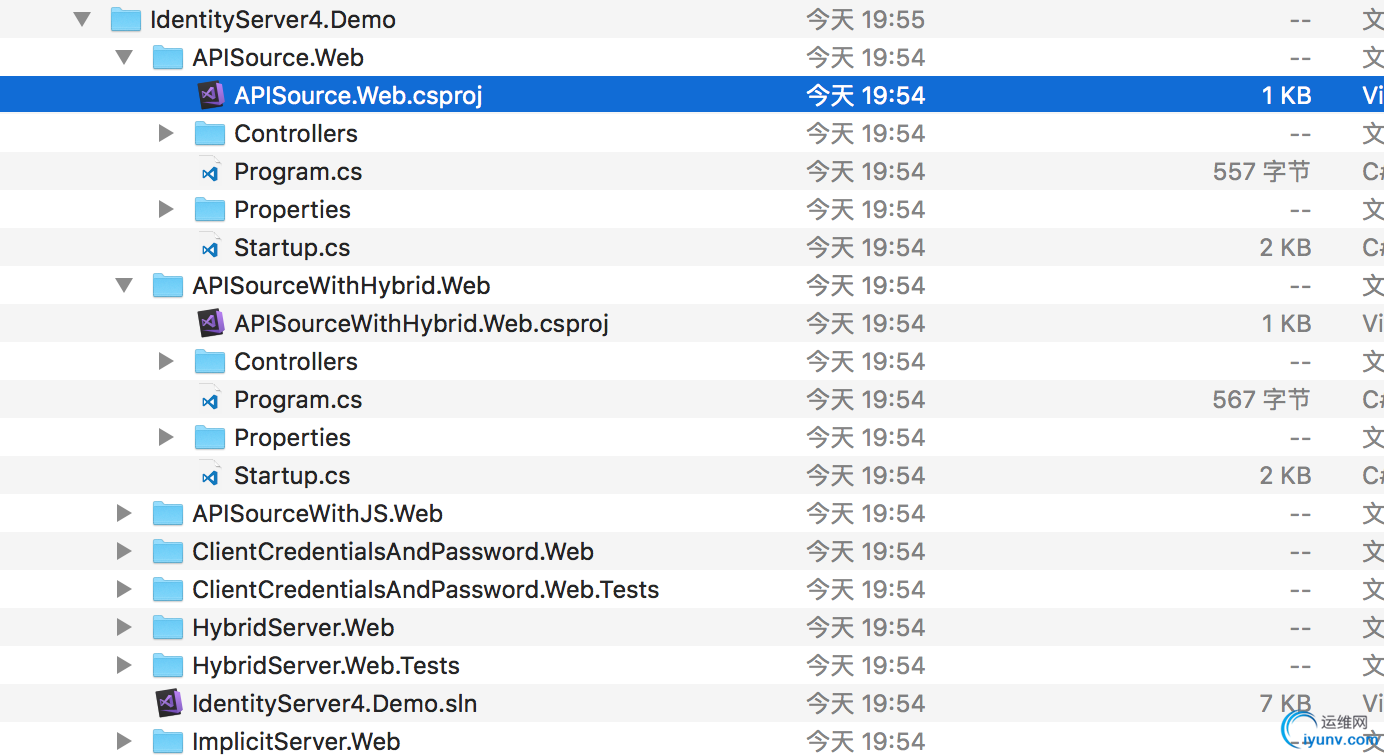Image resolution: width=1384 pixels, height=756 pixels.
Task: Click the APISourceWithHybrid.Web folder icon
Action: point(167,285)
